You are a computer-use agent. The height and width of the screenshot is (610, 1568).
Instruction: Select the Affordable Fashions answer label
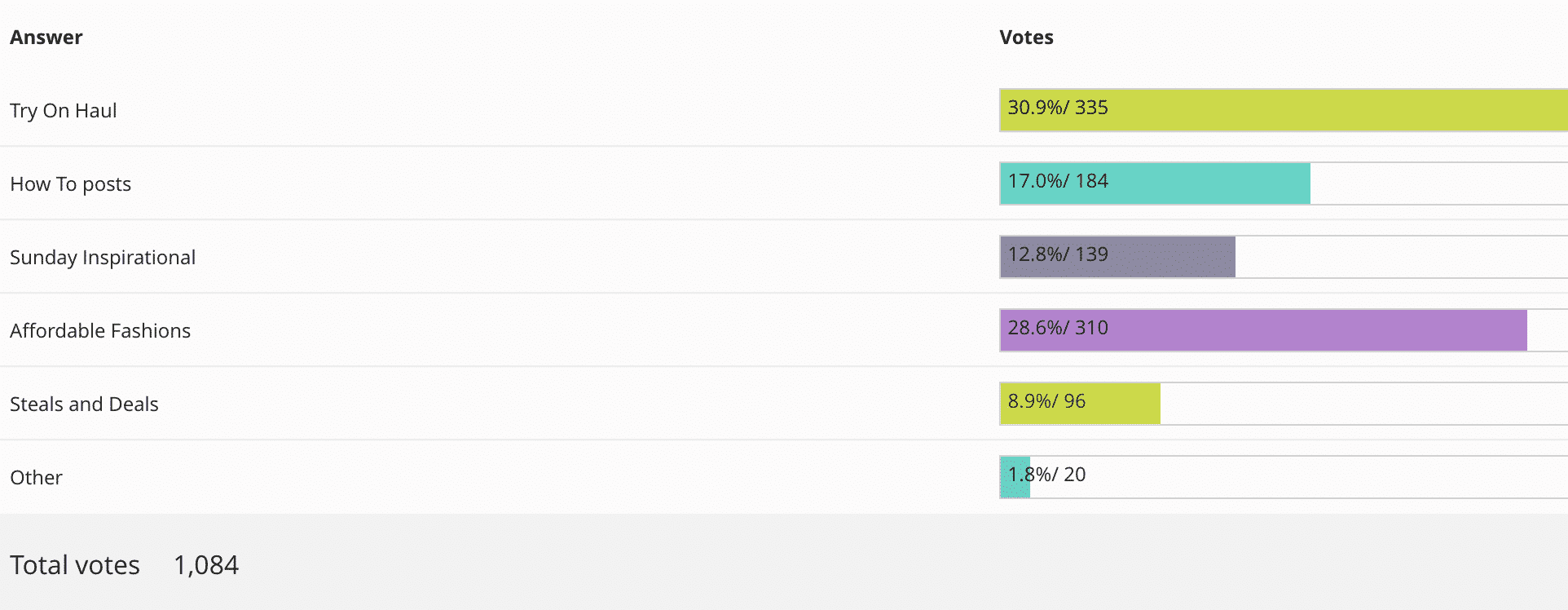pyautogui.click(x=100, y=331)
